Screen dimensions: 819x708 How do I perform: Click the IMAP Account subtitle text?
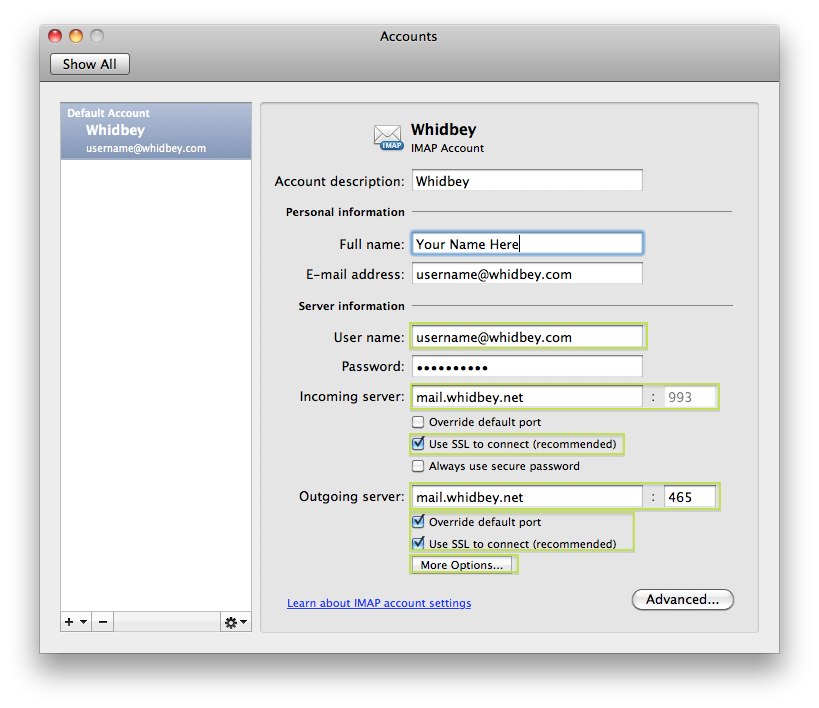click(x=447, y=148)
